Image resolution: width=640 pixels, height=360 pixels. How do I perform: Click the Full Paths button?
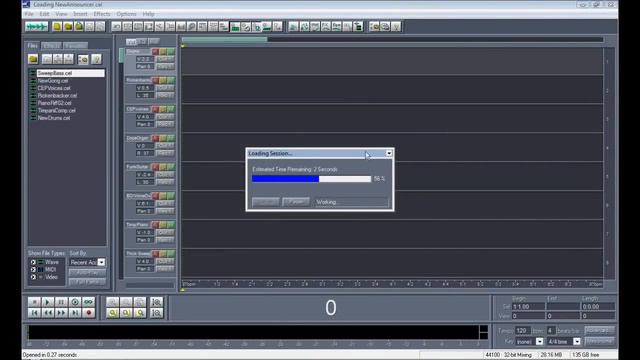87,282
